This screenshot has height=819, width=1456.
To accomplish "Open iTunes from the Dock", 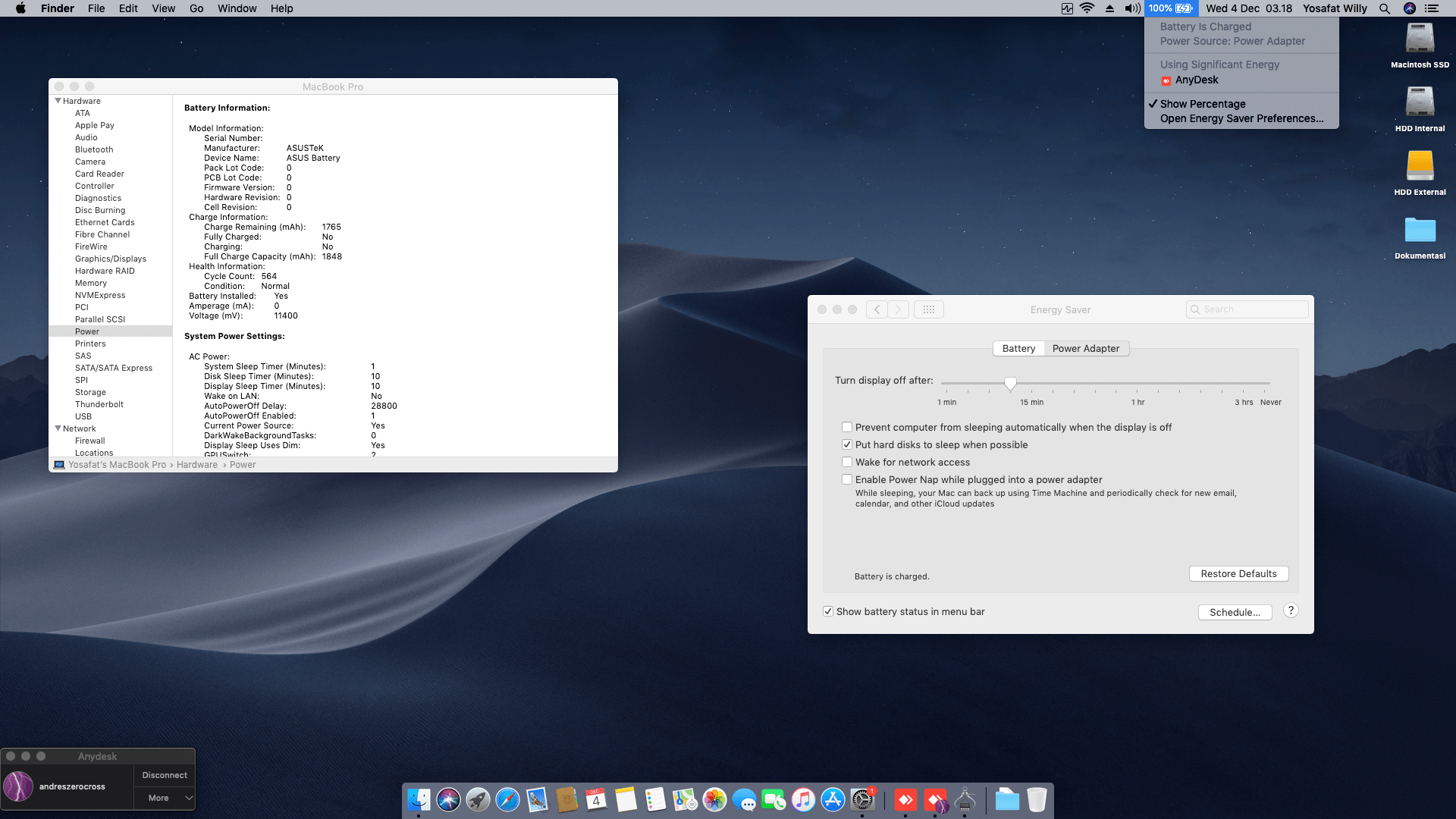I will click(x=803, y=799).
